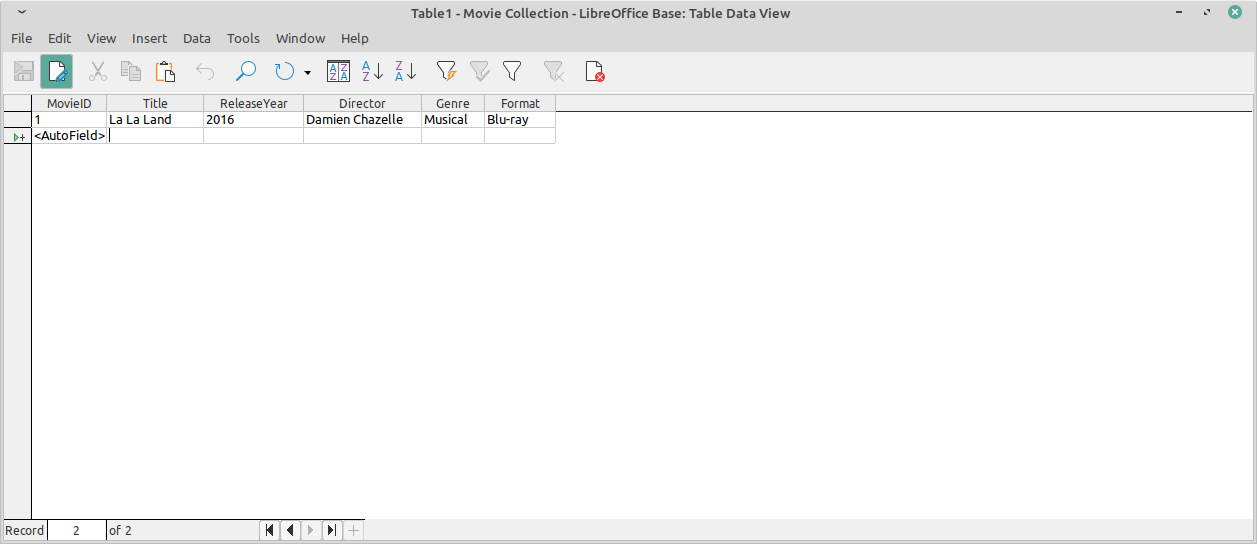Open the Standard Filter funnel icon
Image resolution: width=1257 pixels, height=544 pixels.
pyautogui.click(x=512, y=71)
